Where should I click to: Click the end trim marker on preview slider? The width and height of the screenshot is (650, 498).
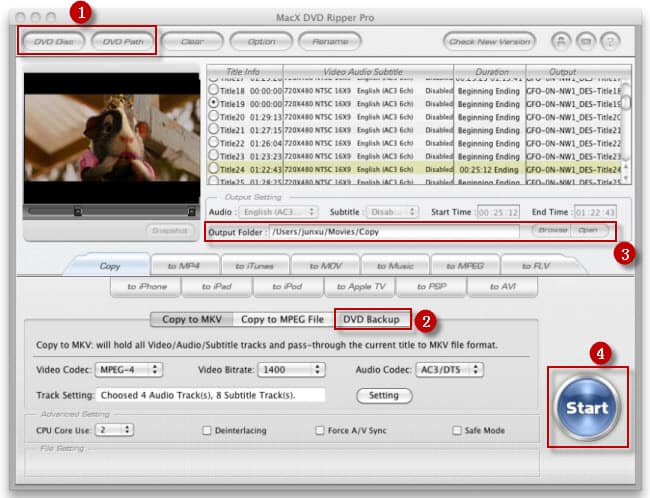click(x=191, y=212)
